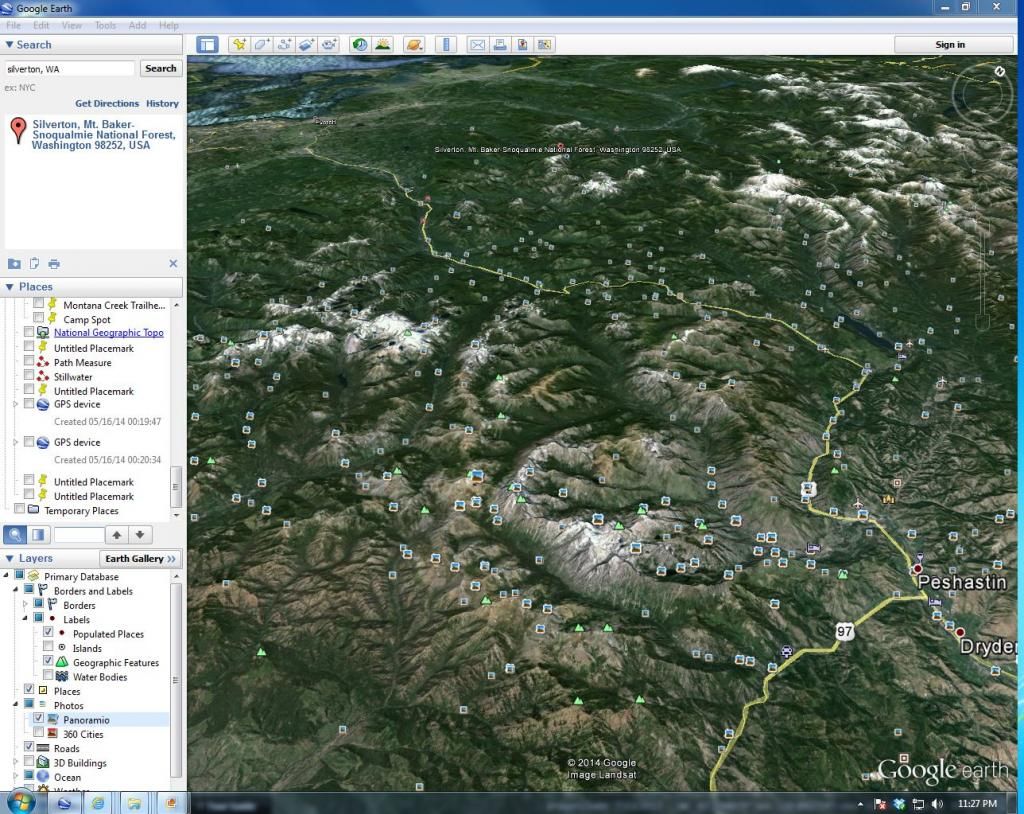Click the Search button
The image size is (1024, 814).
[161, 69]
